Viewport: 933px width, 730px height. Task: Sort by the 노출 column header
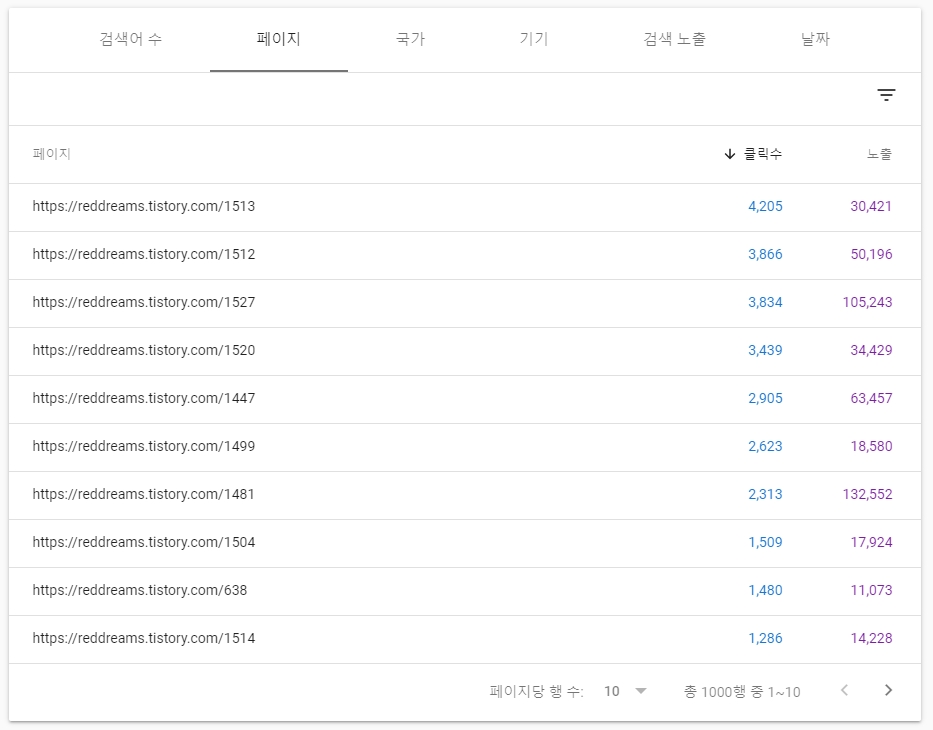coord(879,154)
